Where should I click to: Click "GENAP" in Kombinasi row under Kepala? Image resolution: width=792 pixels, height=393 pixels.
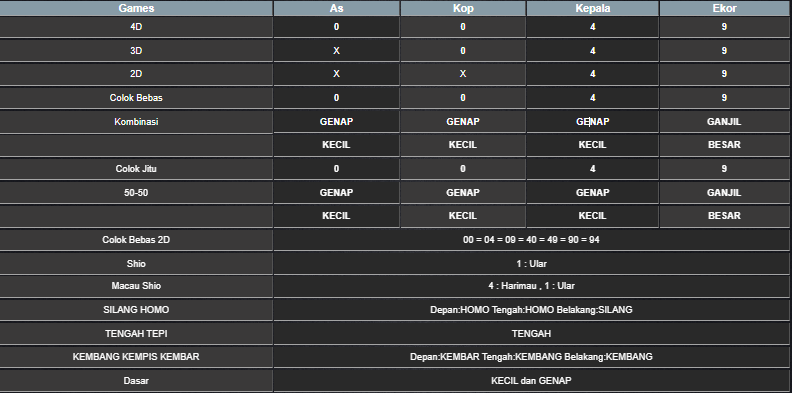(x=592, y=122)
